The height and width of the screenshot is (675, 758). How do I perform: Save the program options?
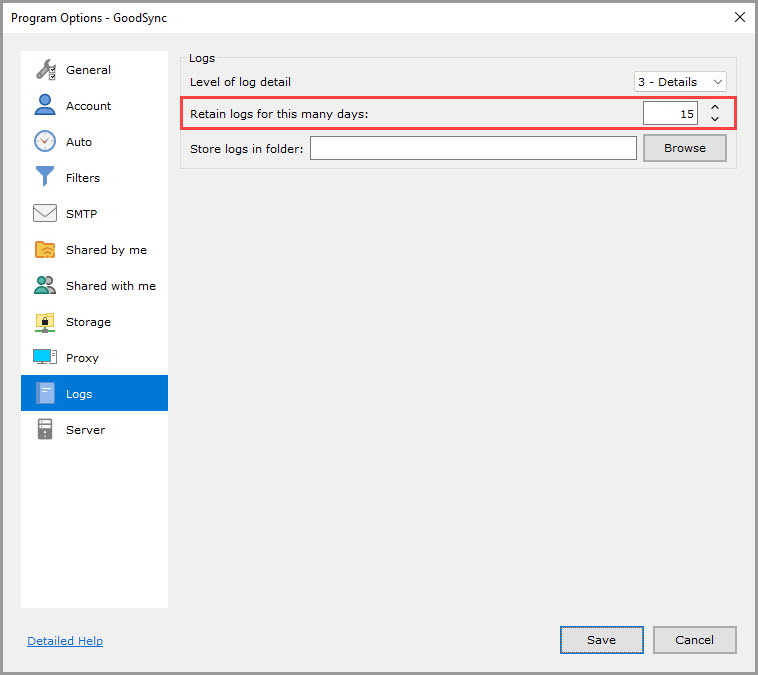pyautogui.click(x=601, y=640)
